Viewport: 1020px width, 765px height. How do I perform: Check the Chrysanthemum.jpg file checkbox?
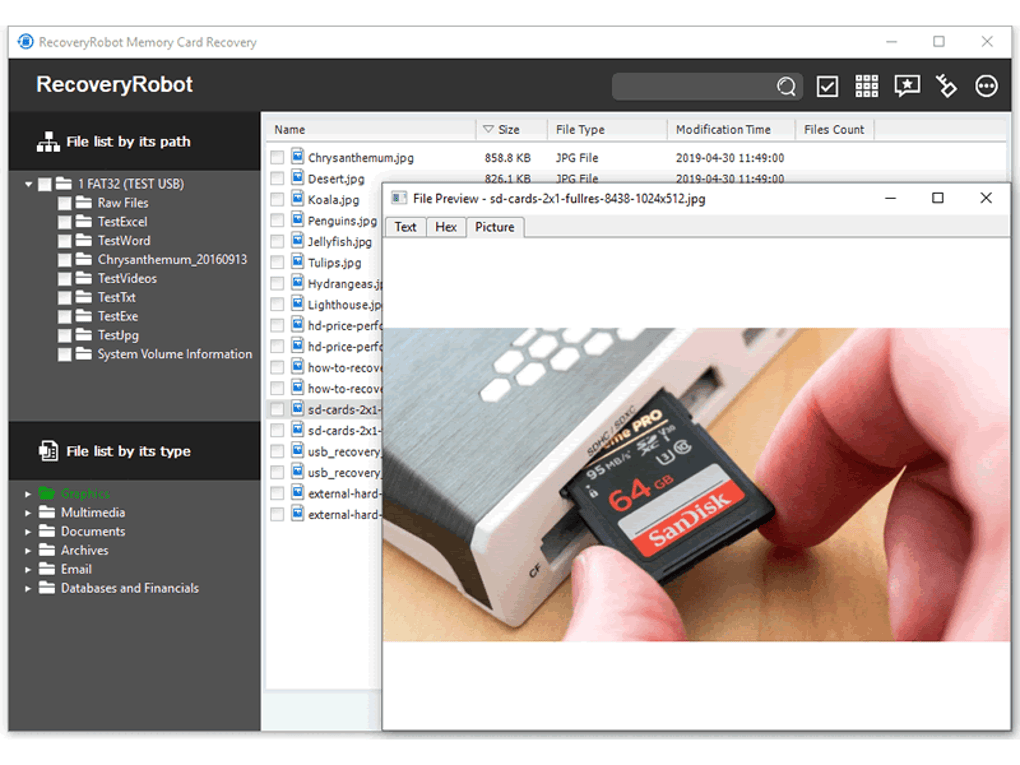[x=277, y=157]
